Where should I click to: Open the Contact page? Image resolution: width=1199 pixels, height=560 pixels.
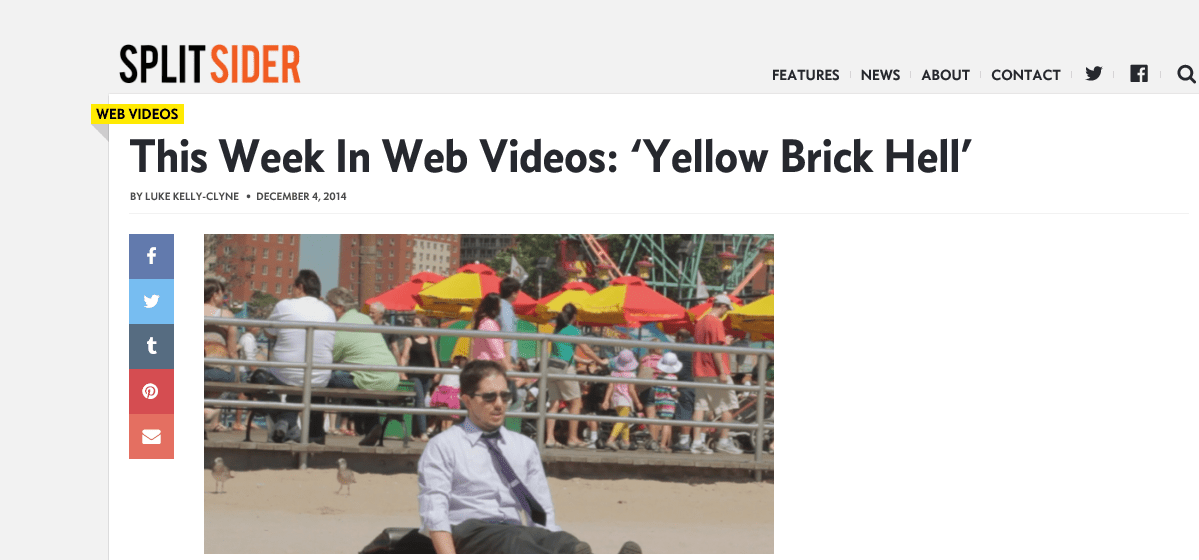point(1025,75)
